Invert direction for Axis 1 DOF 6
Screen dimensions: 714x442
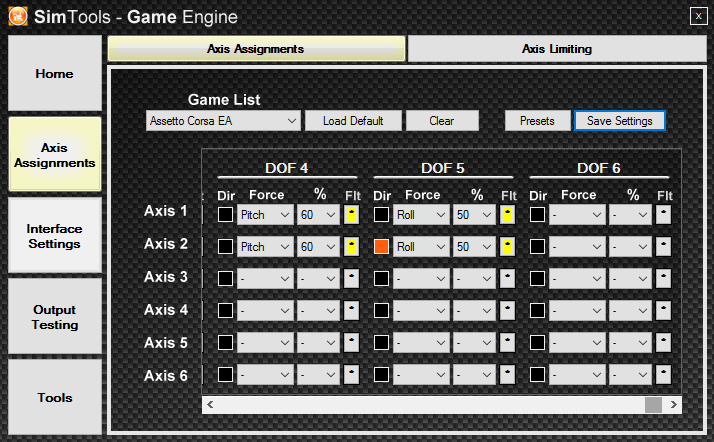pos(537,214)
